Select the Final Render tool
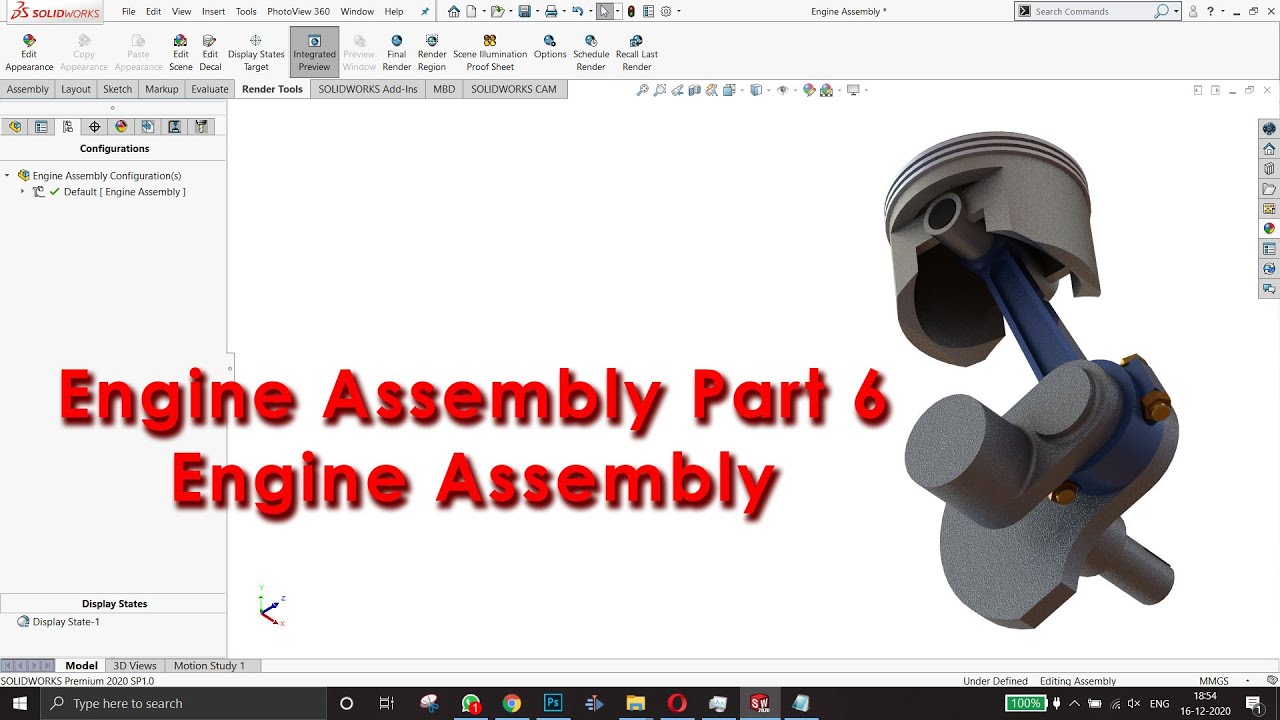The image size is (1280, 720). click(396, 50)
